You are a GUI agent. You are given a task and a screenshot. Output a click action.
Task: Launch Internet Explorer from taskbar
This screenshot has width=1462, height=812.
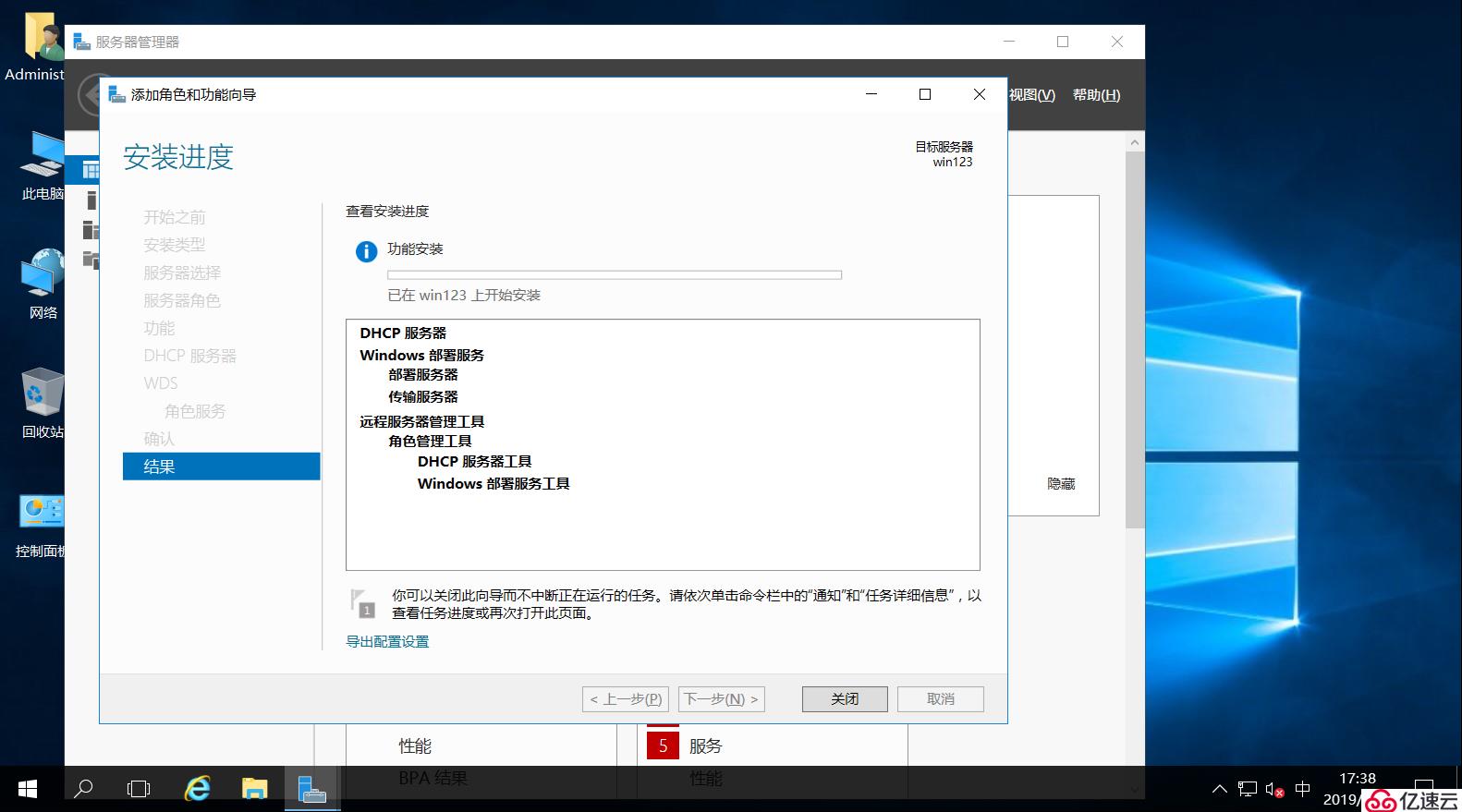[197, 789]
